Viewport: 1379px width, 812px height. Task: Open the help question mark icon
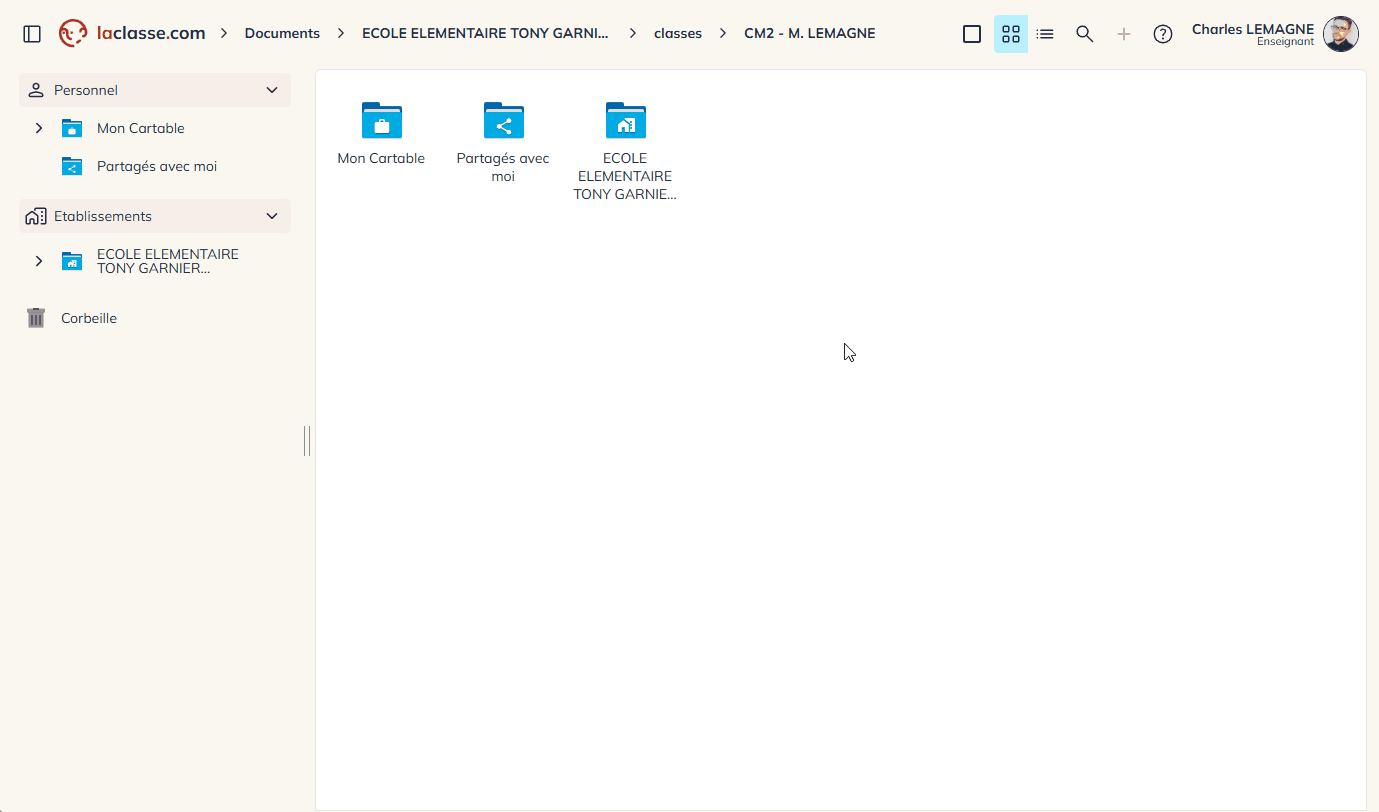(x=1163, y=34)
